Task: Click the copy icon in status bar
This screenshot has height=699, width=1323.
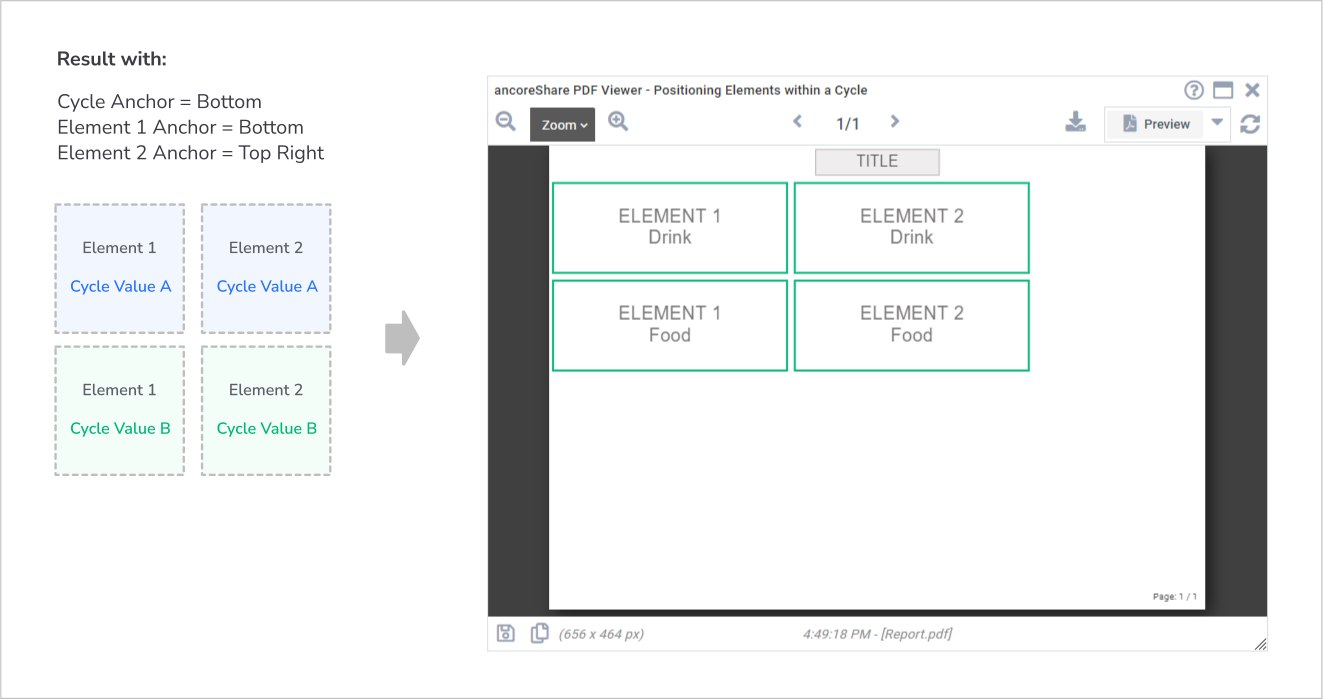Action: point(540,633)
